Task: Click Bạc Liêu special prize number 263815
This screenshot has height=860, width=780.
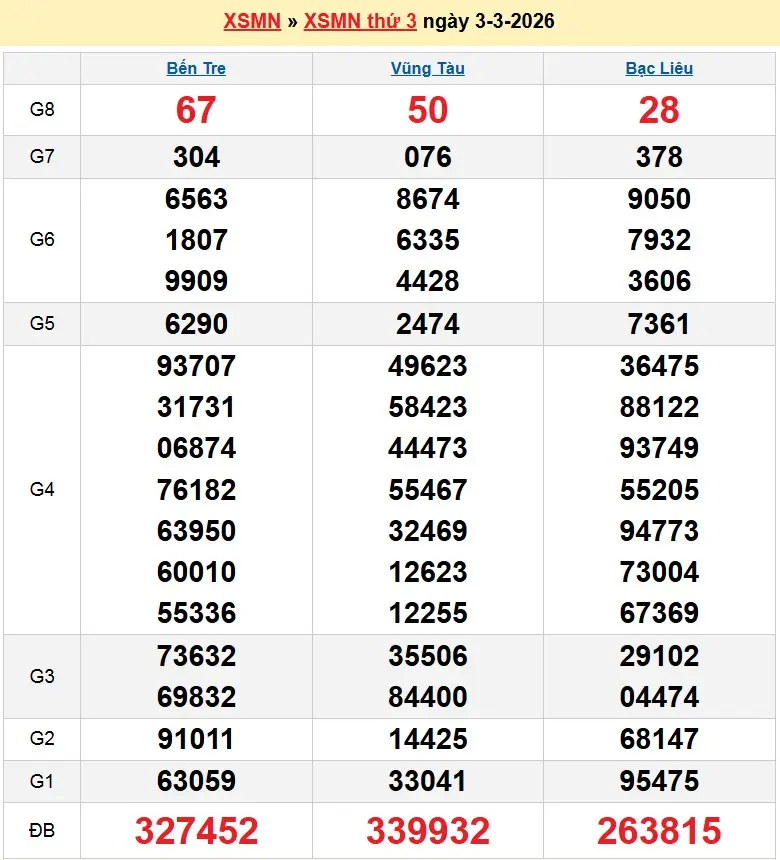Action: (x=659, y=830)
